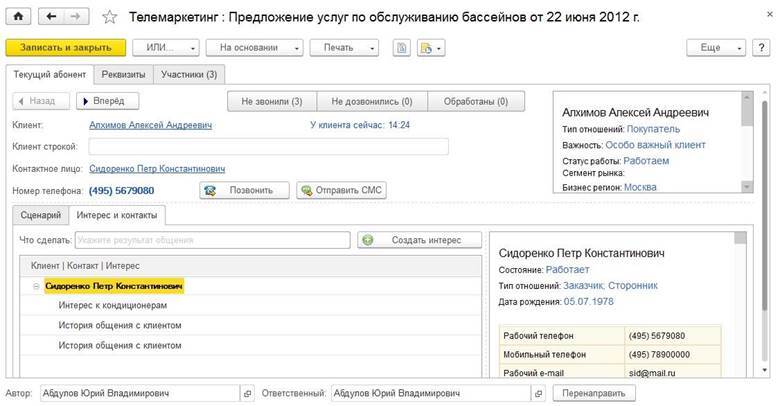This screenshot has height=406, width=780.
Task: Navigate back with the left arrow
Action: [x=51, y=16]
